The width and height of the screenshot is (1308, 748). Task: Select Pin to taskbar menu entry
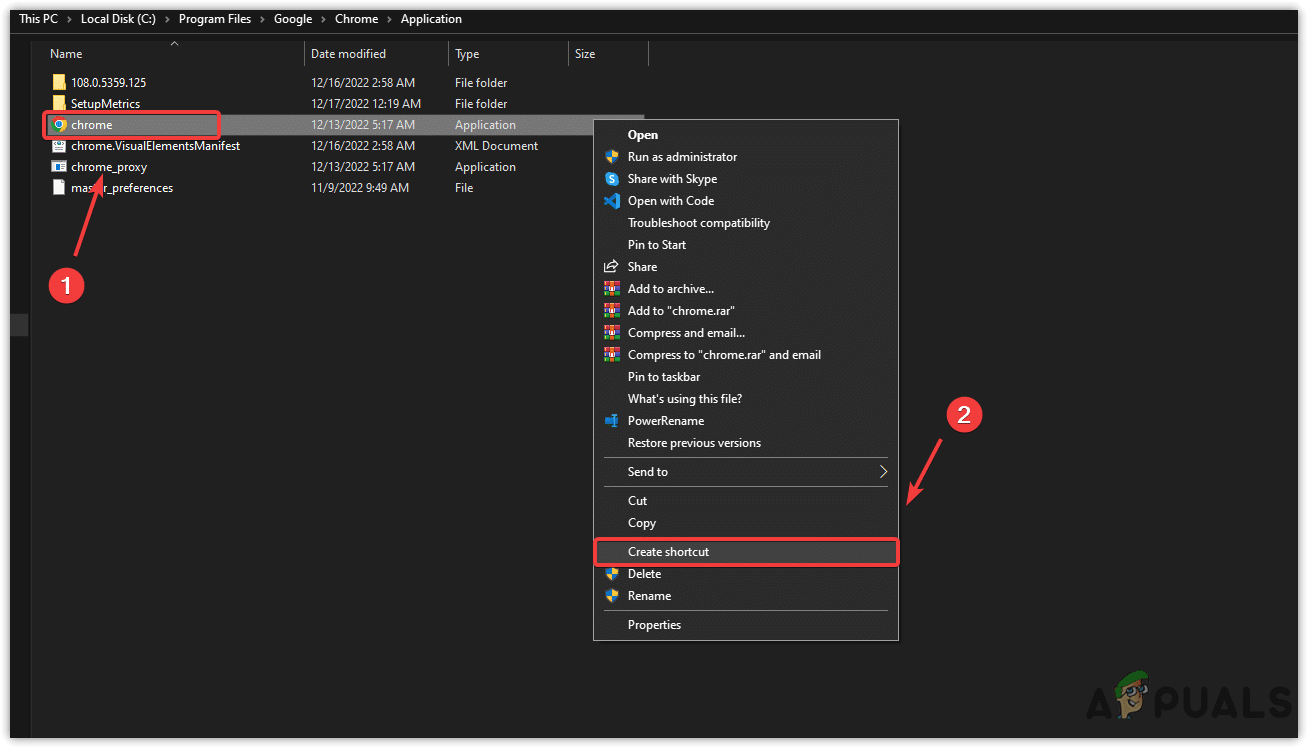click(x=664, y=377)
